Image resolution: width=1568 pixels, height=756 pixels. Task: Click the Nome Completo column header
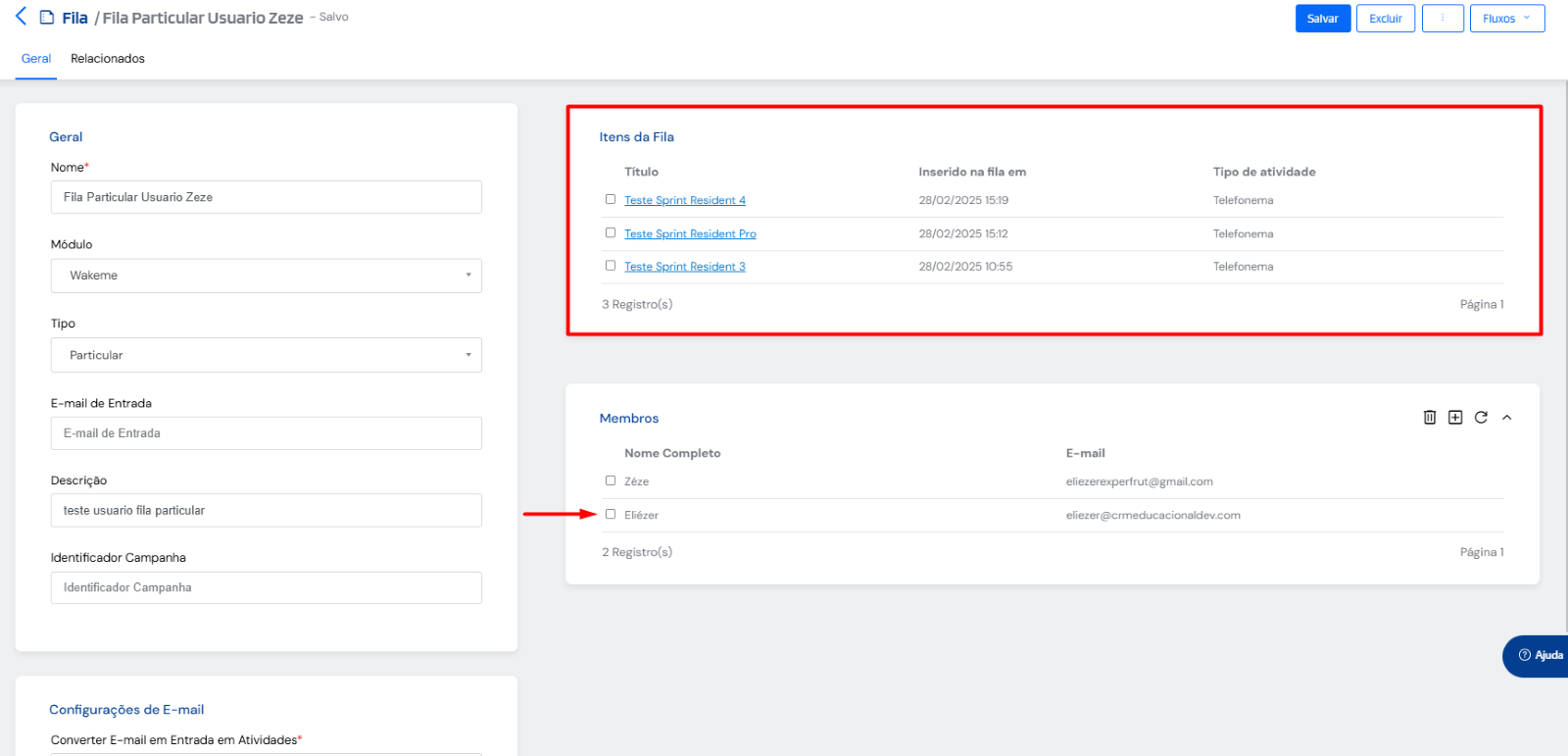pyautogui.click(x=672, y=453)
